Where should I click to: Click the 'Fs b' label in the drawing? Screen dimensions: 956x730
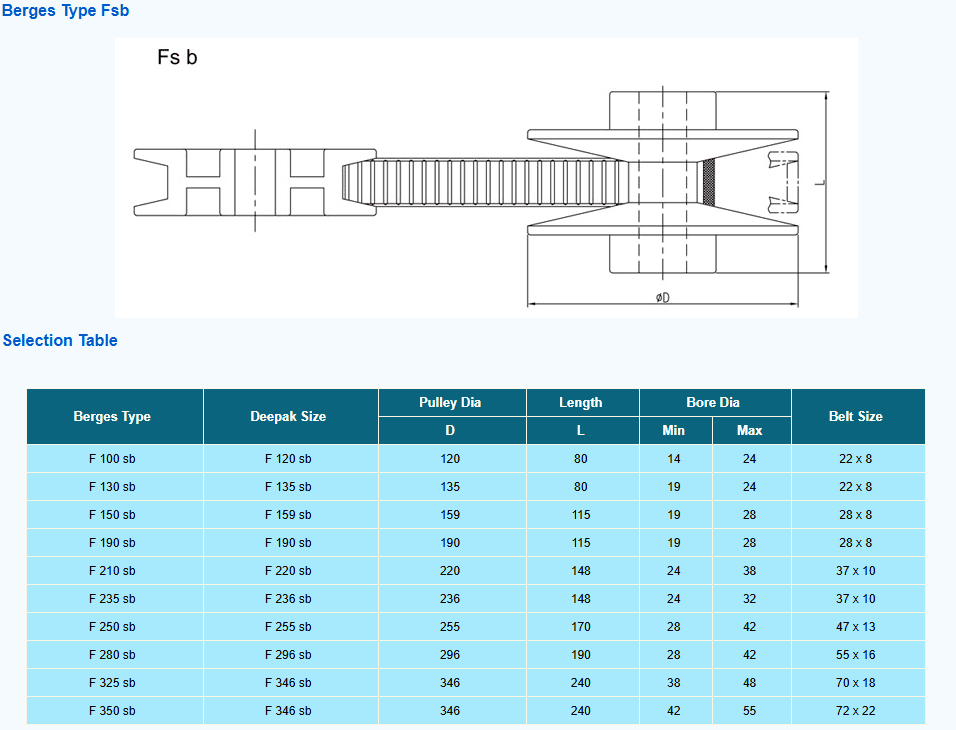[x=177, y=57]
